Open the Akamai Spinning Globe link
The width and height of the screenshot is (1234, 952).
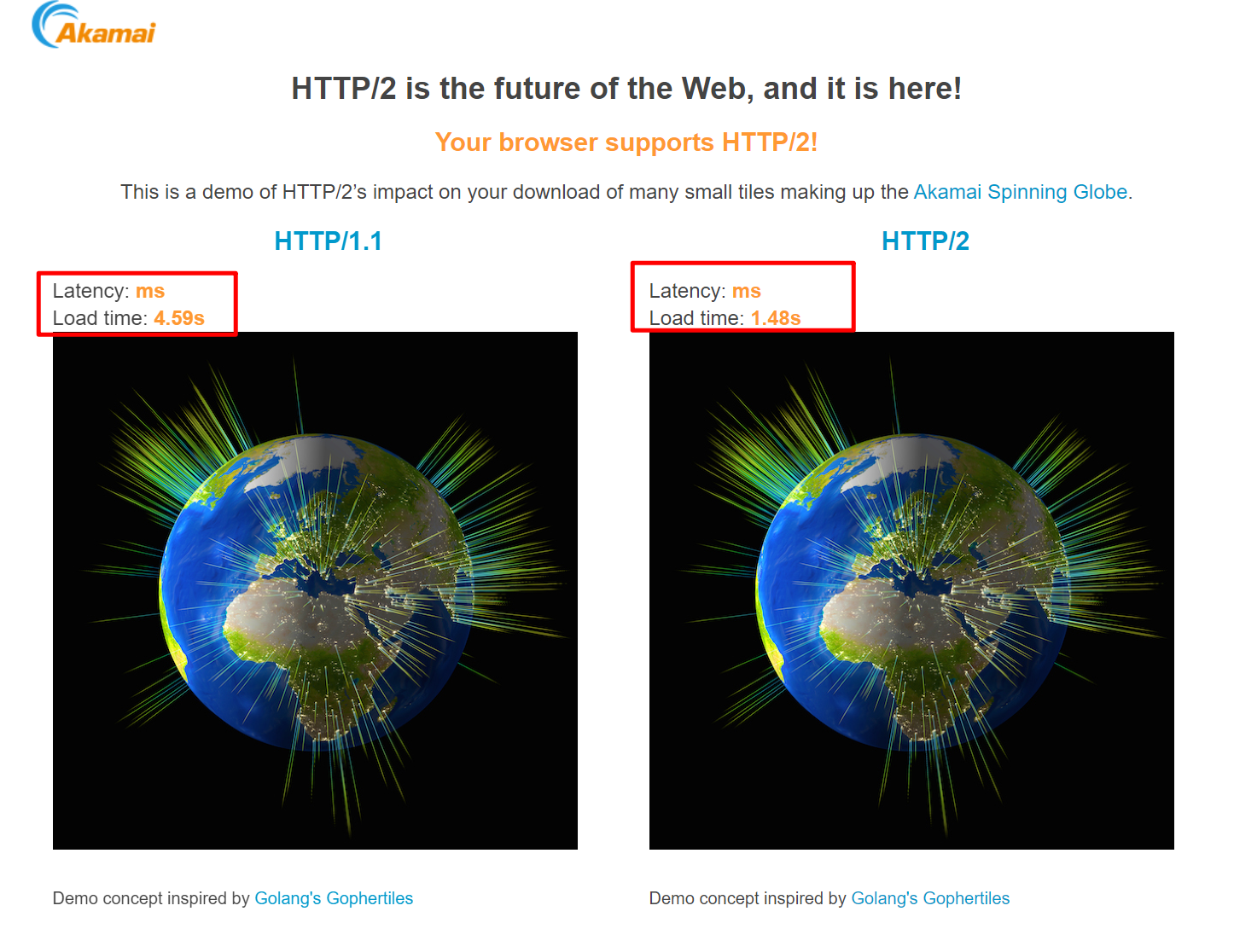point(1021,192)
